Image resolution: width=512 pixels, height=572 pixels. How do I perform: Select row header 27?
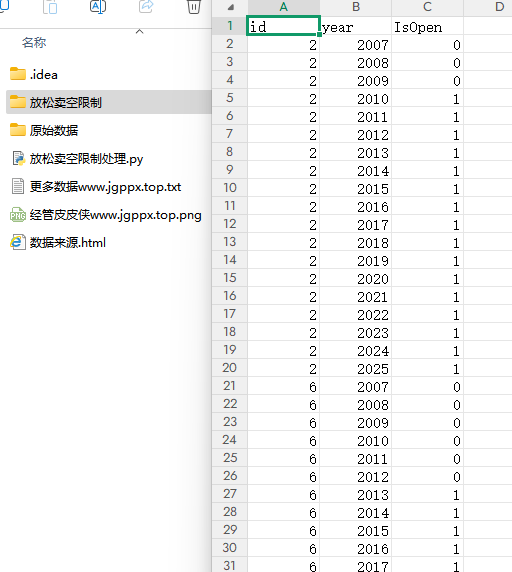pyautogui.click(x=229, y=494)
